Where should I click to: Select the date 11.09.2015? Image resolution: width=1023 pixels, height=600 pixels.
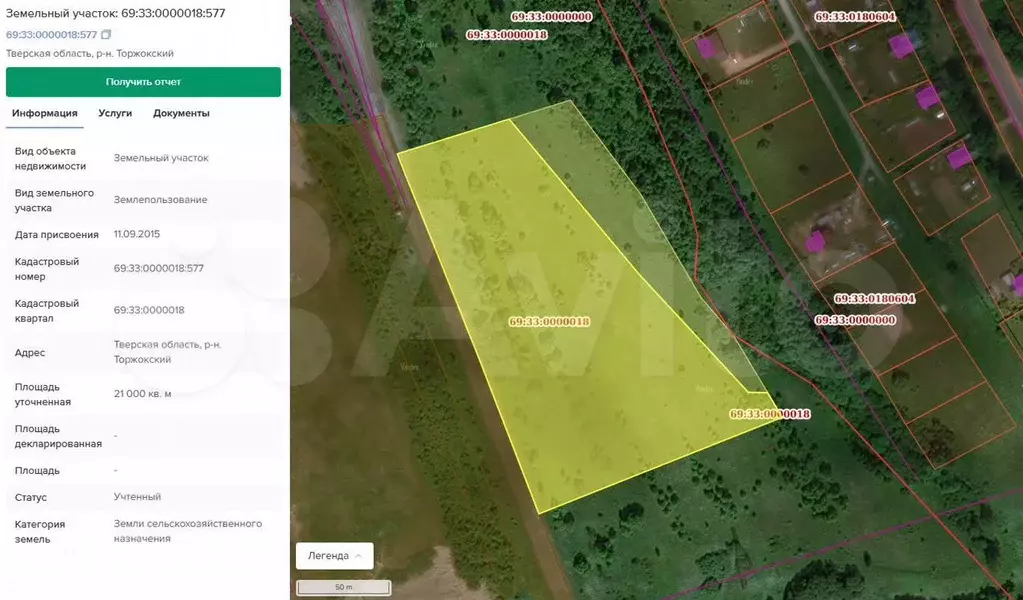pyautogui.click(x=137, y=234)
